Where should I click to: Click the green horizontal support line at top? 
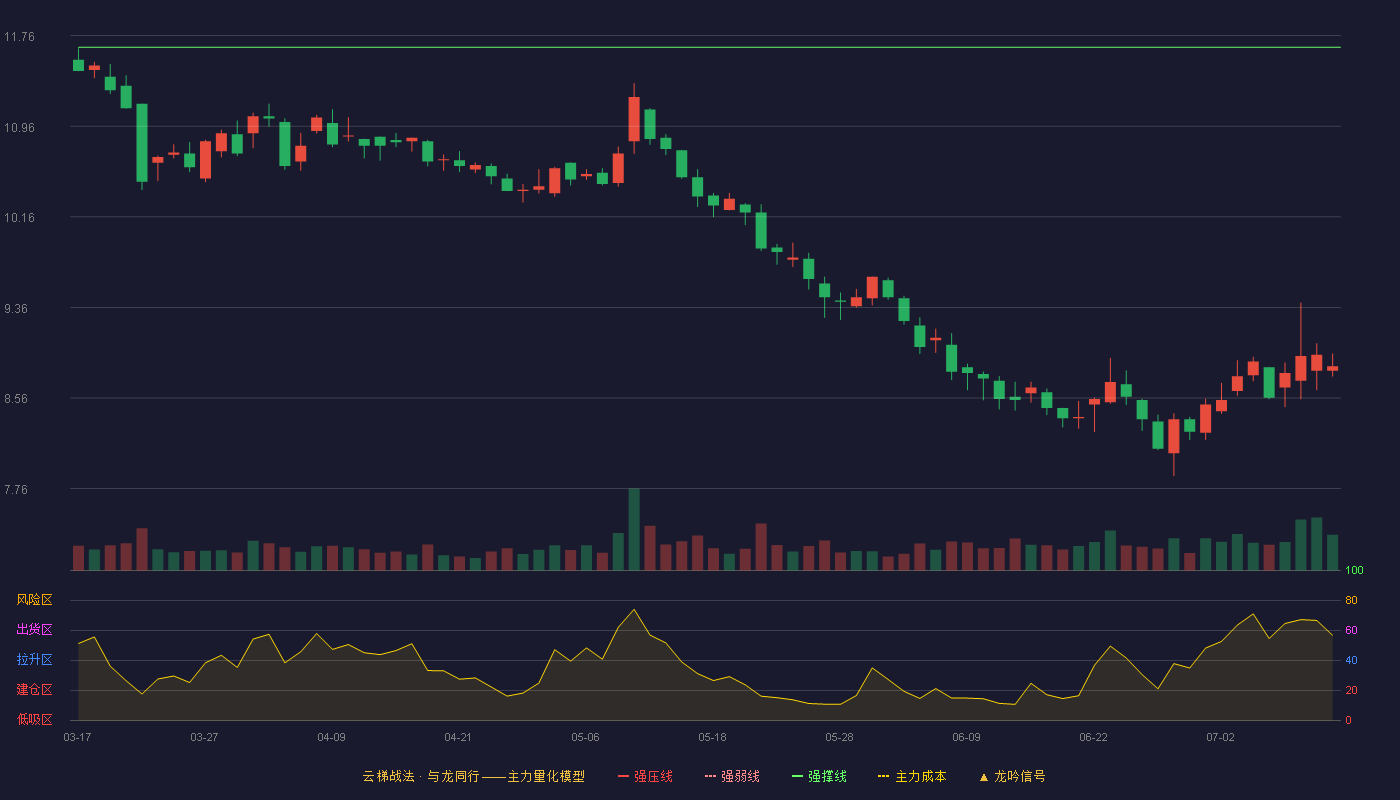pyautogui.click(x=709, y=47)
